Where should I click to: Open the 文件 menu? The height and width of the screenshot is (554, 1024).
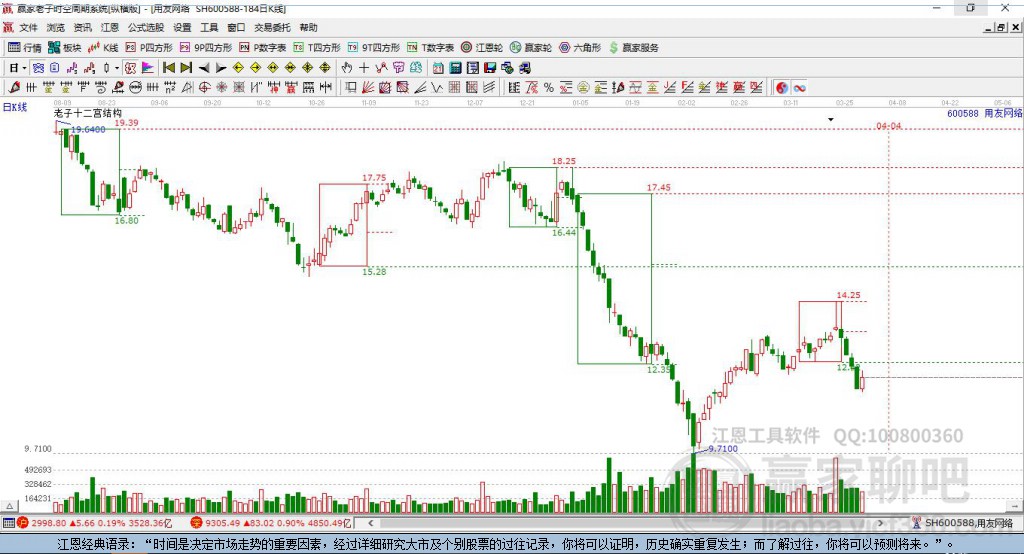coord(28,27)
